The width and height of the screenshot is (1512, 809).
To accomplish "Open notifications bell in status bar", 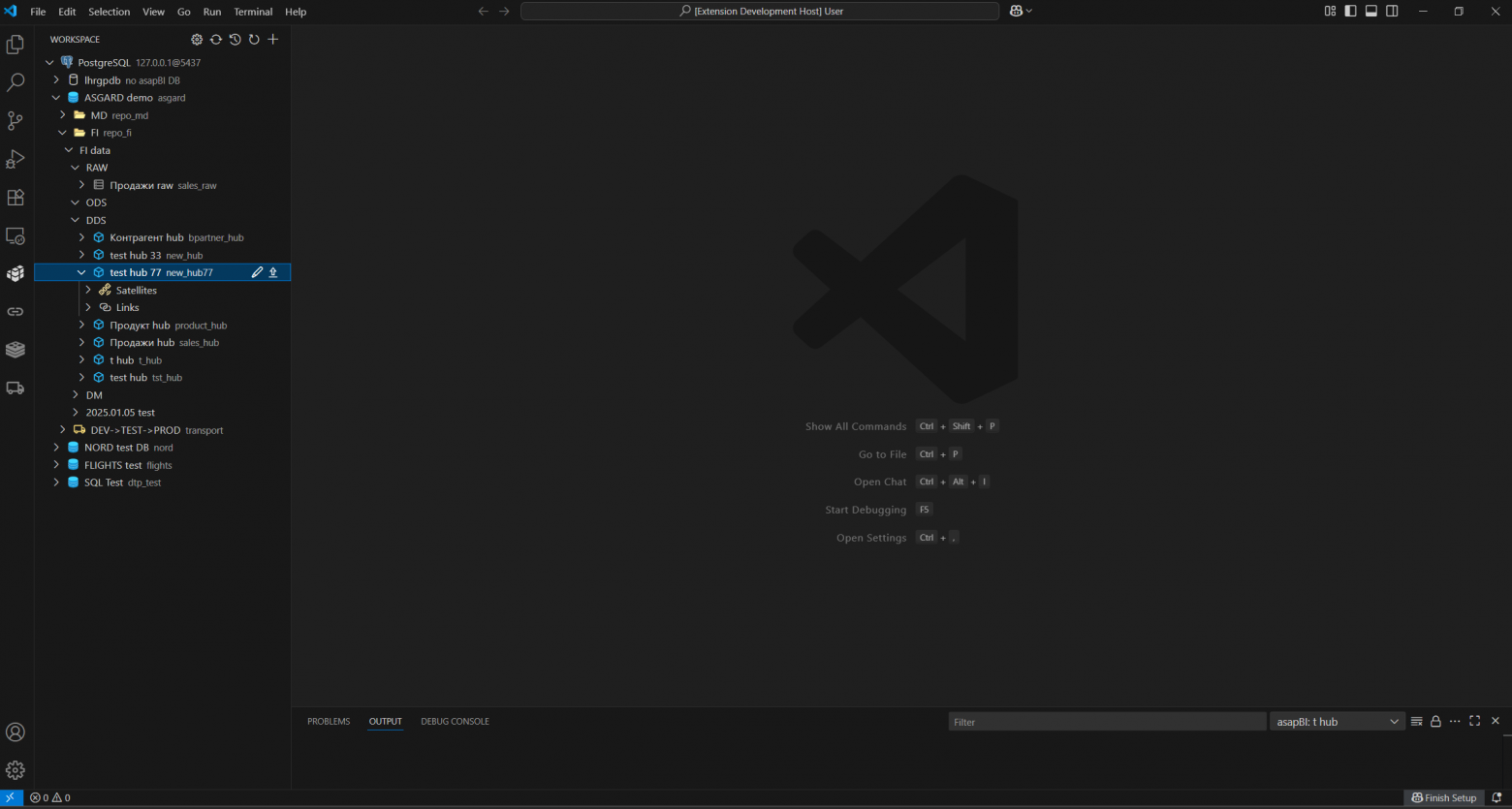I will tap(1496, 798).
